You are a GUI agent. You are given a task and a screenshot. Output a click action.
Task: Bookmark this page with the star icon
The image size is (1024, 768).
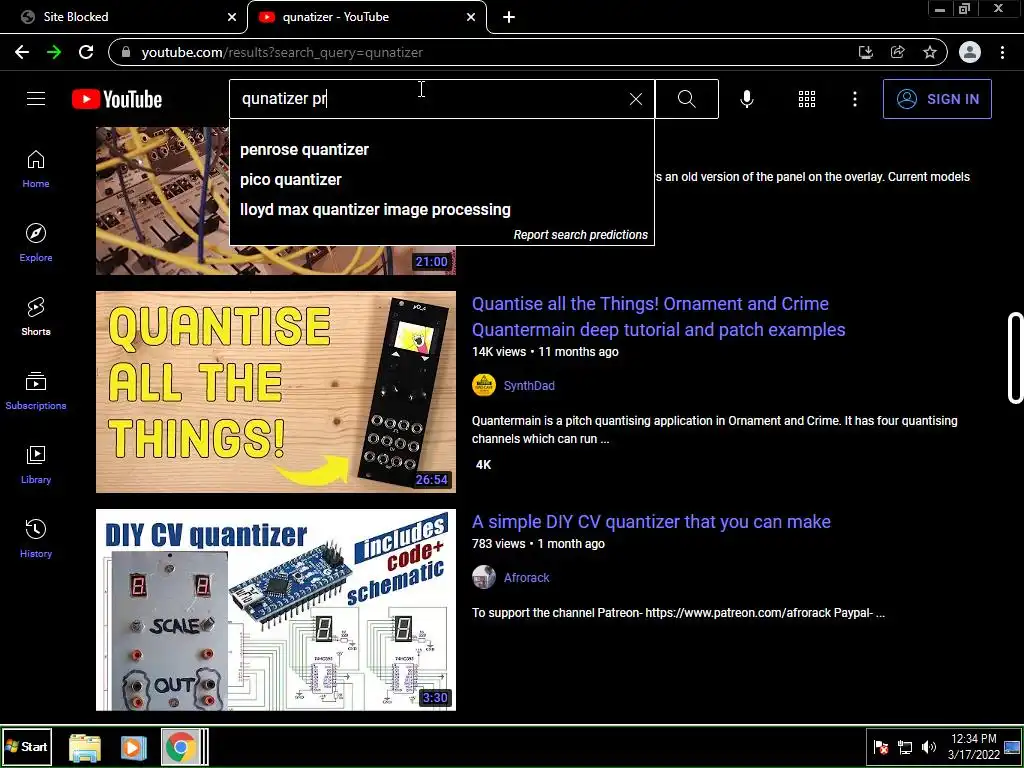pyautogui.click(x=930, y=52)
